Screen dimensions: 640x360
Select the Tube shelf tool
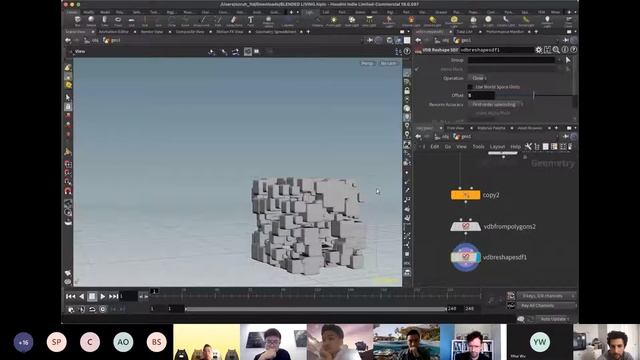(x=104, y=21)
